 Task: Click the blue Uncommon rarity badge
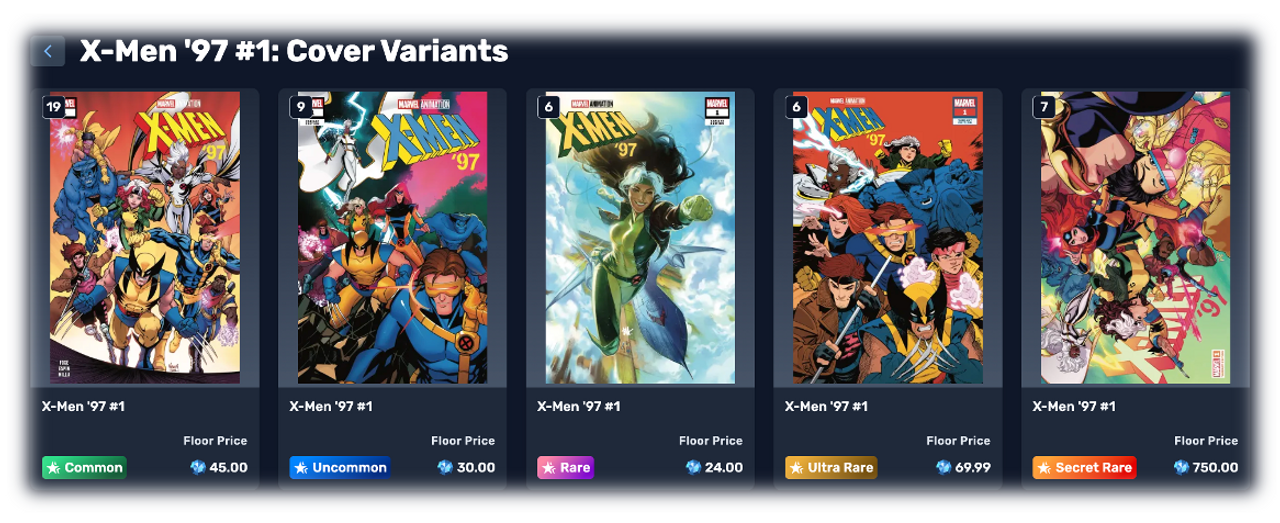[x=339, y=467]
